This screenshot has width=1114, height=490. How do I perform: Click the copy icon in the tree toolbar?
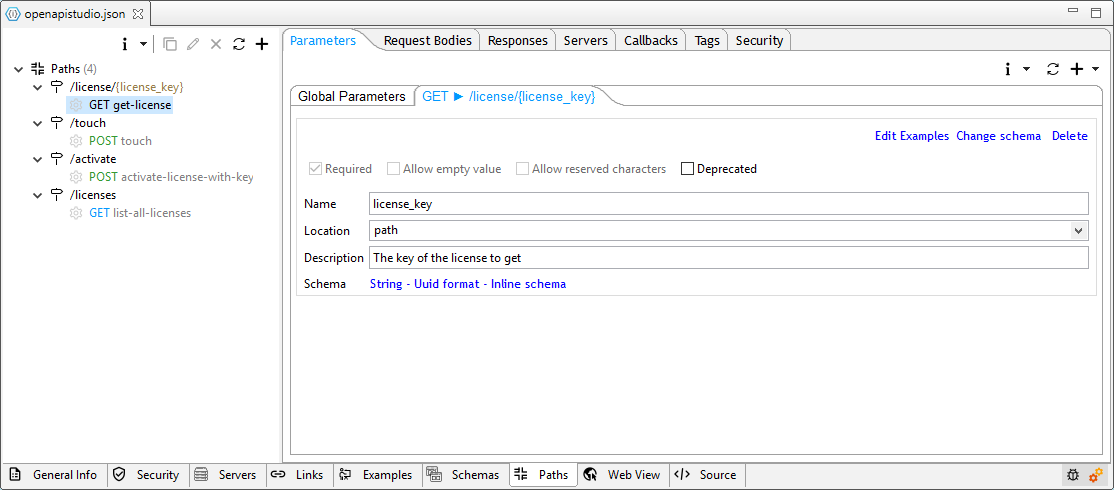pos(170,44)
